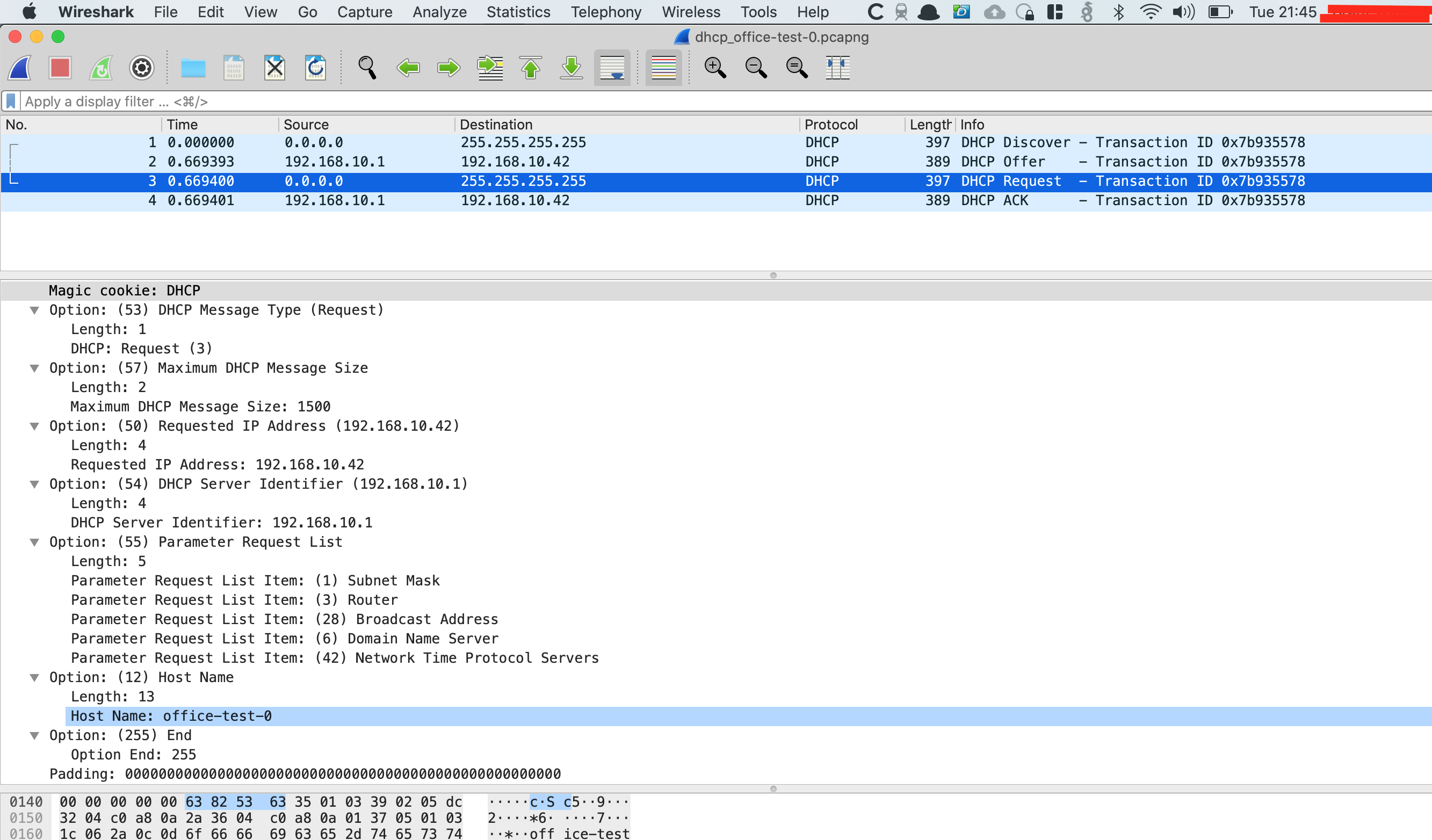The width and height of the screenshot is (1432, 840).
Task: Stop capture with the red square icon
Action: tap(60, 68)
